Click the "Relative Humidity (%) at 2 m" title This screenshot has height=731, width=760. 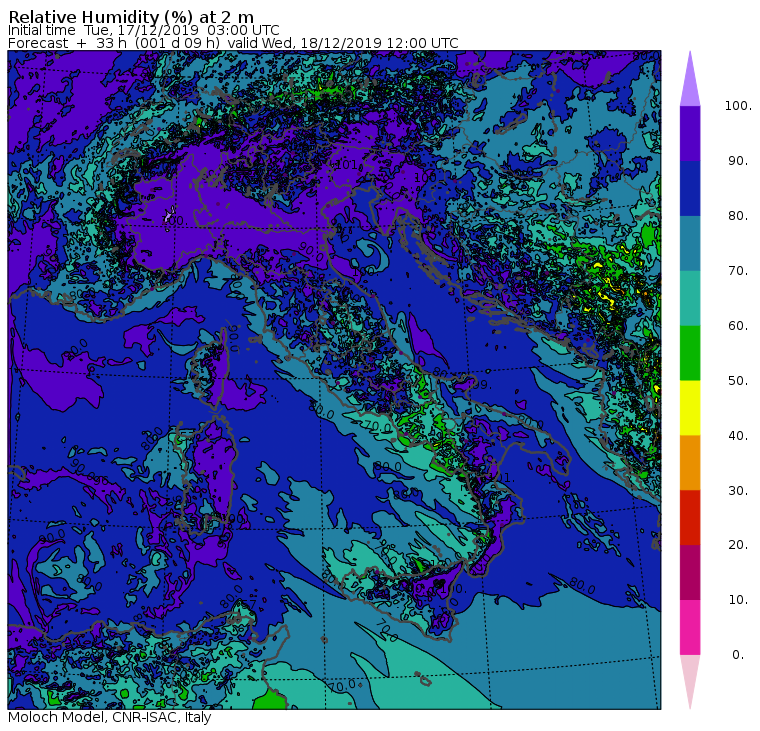(x=131, y=17)
